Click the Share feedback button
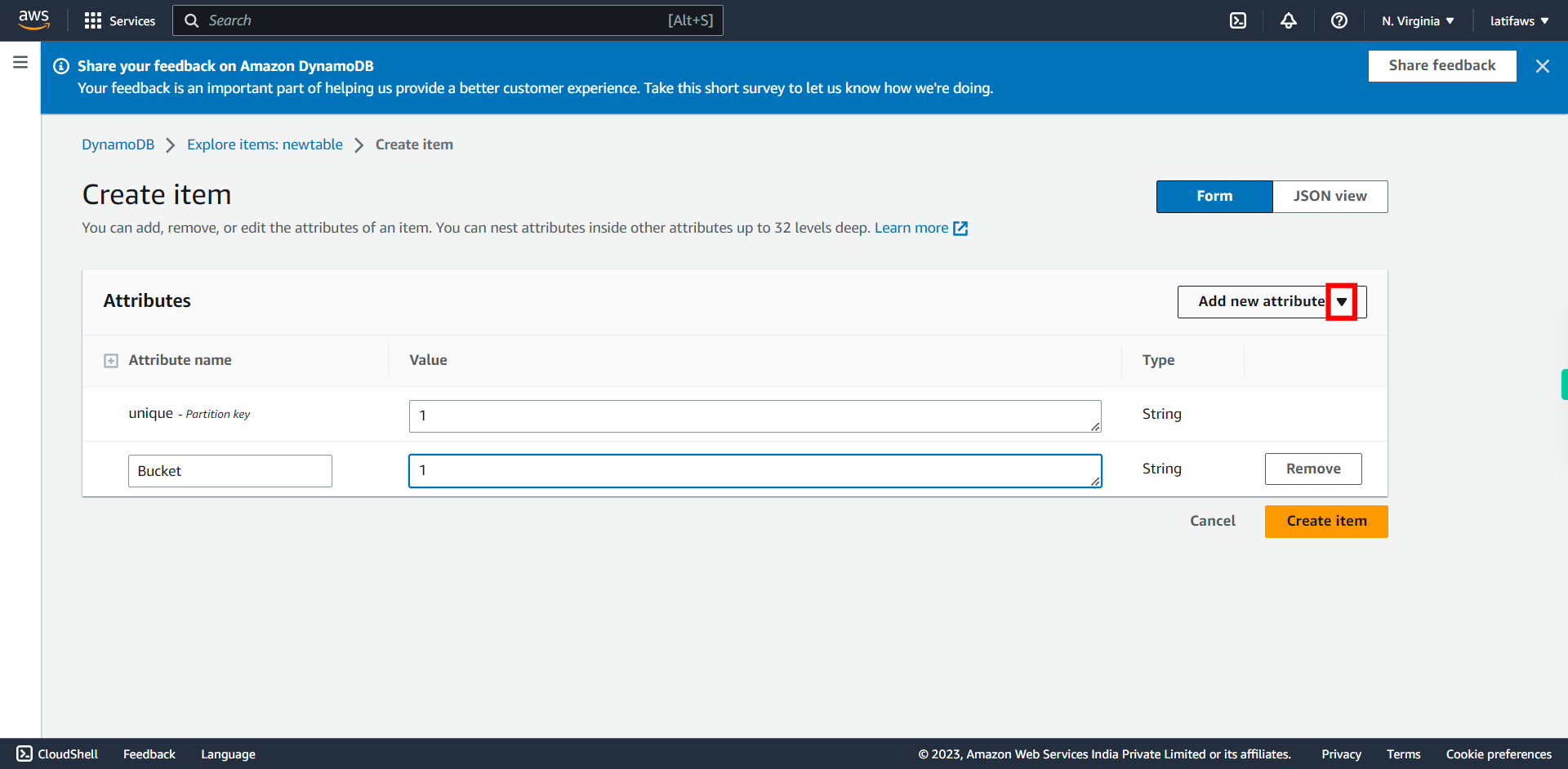The width and height of the screenshot is (1568, 769). coord(1442,65)
